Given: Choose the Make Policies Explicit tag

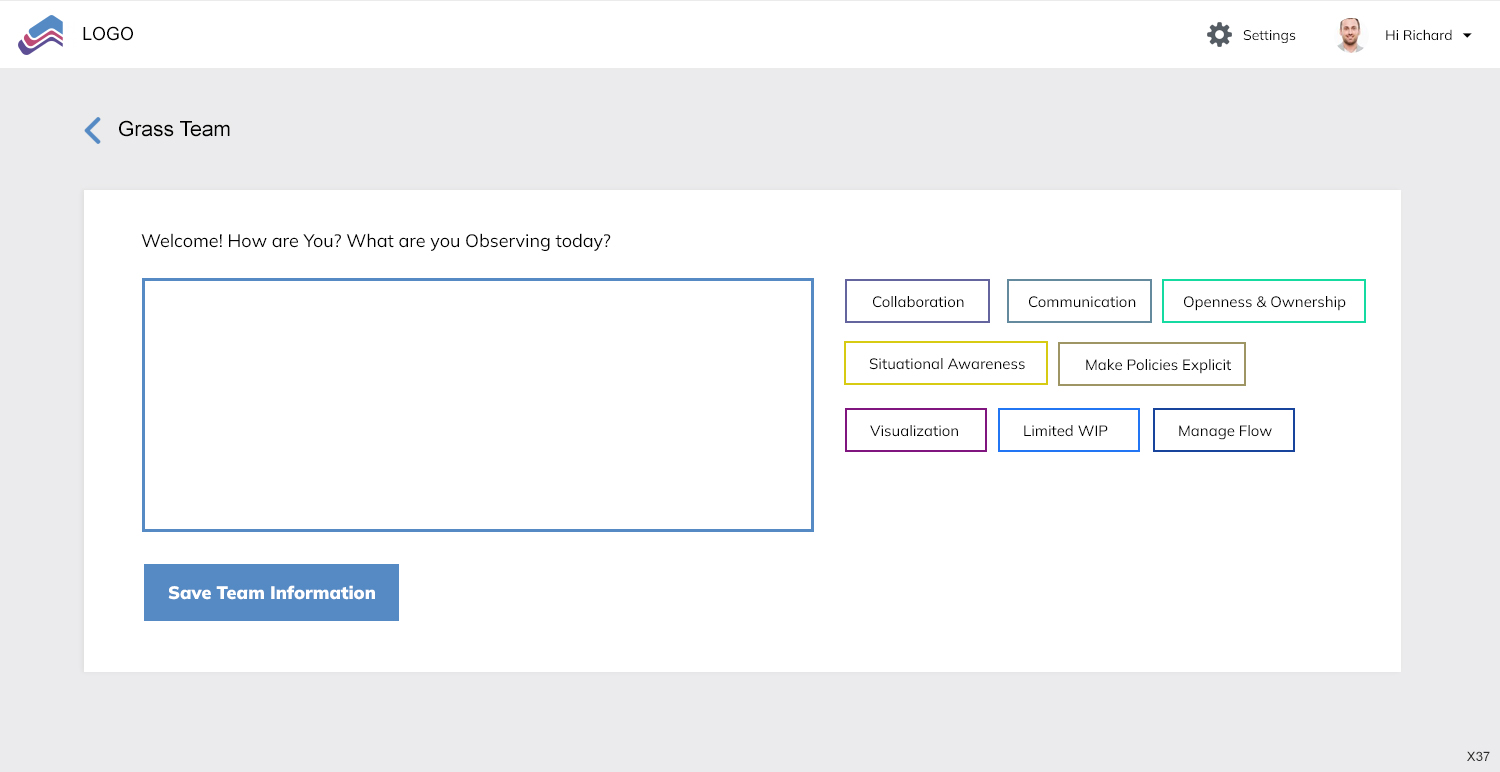Looking at the screenshot, I should coord(1151,364).
